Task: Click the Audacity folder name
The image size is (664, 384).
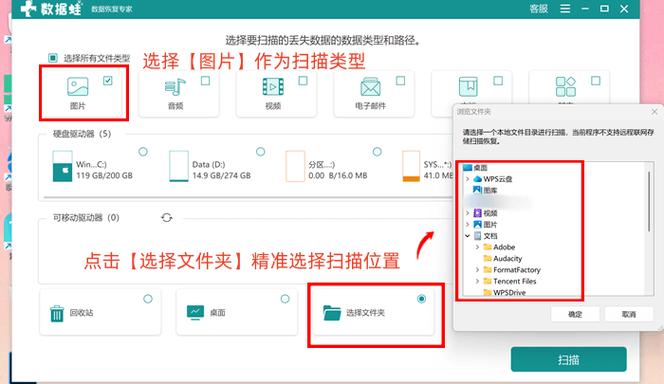Action: click(x=508, y=258)
